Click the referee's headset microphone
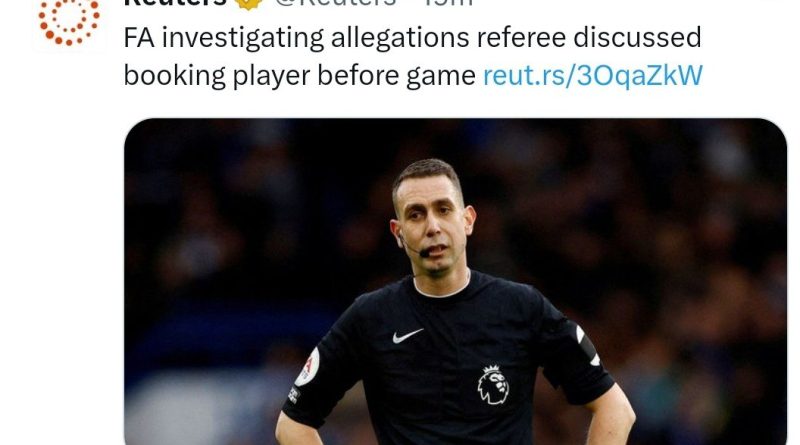800x445 pixels. (425, 252)
